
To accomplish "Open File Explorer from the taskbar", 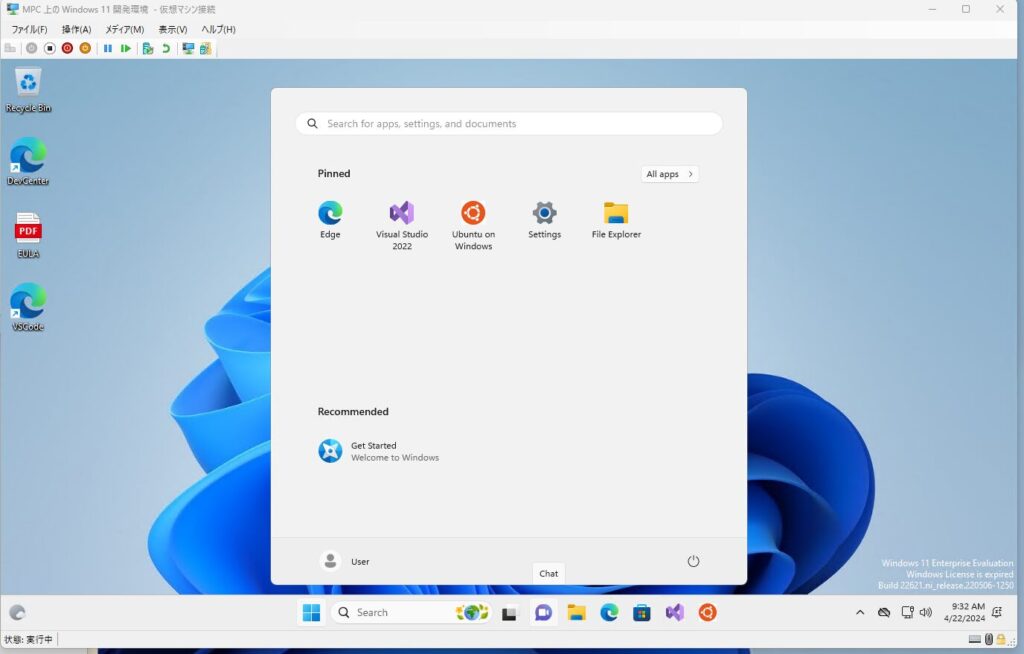I will (x=576, y=613).
